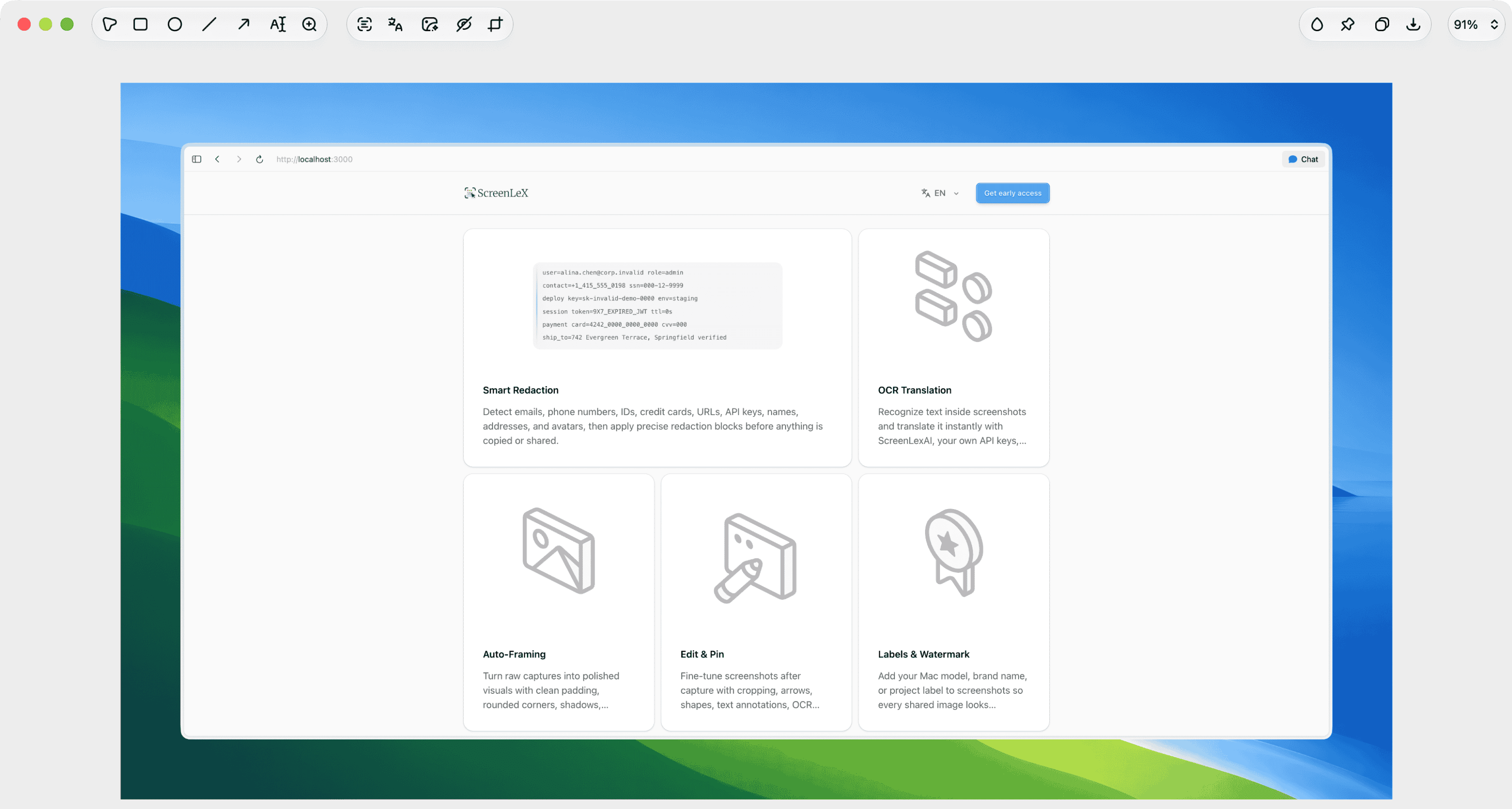This screenshot has height=809, width=1512.
Task: Select the text annotation tool
Action: click(278, 24)
